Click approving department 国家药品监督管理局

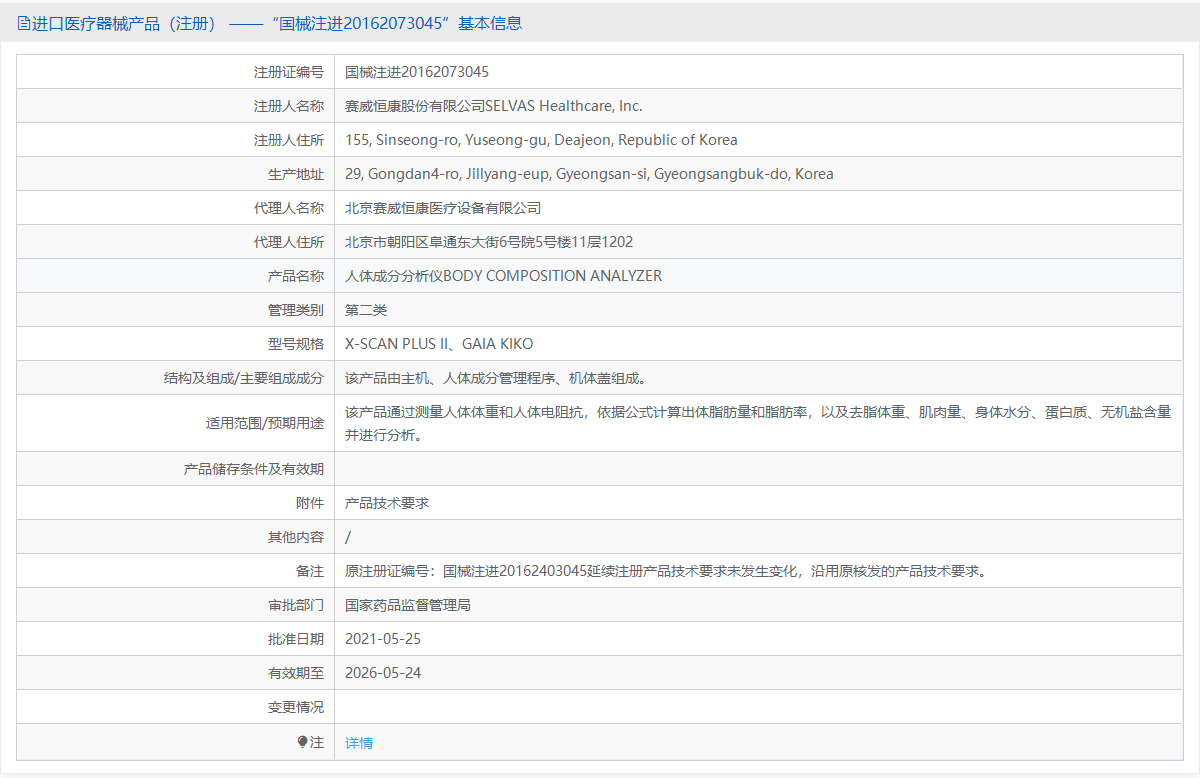408,605
